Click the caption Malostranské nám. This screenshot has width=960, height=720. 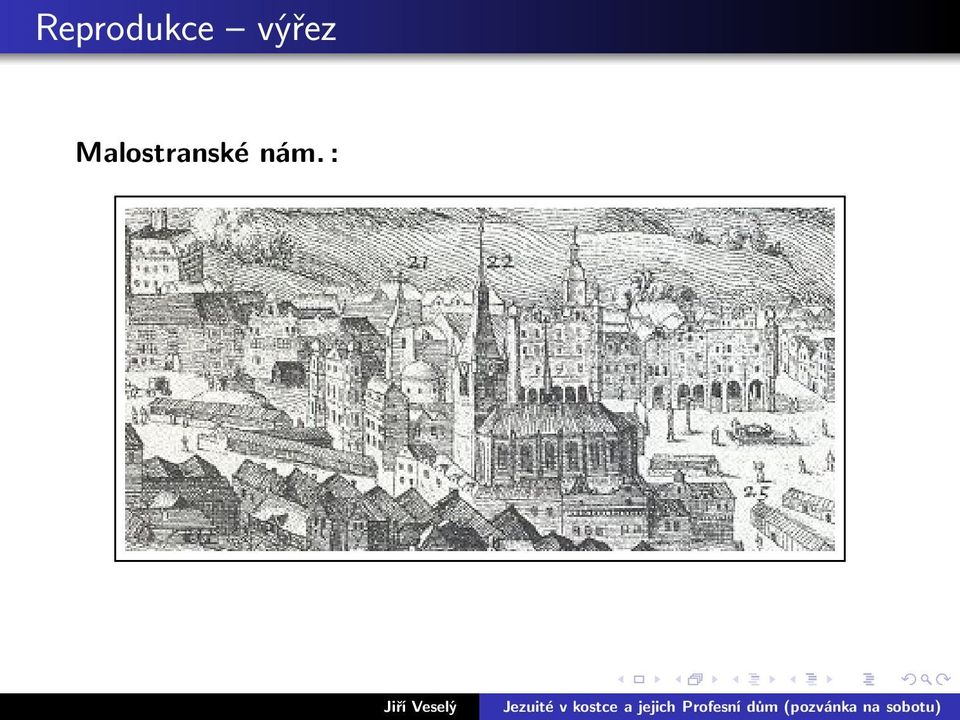pos(207,152)
